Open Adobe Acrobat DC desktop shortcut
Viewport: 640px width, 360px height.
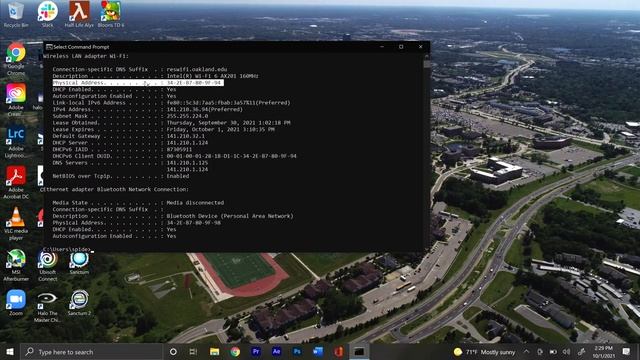coord(16,182)
